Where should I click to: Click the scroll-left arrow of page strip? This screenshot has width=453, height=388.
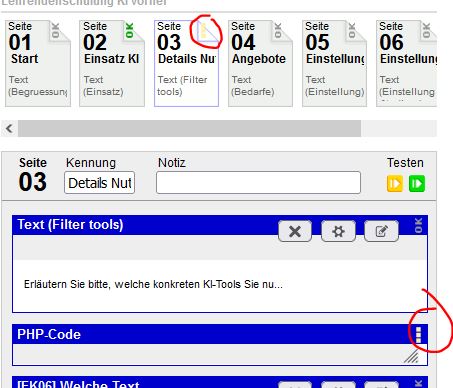9,128
